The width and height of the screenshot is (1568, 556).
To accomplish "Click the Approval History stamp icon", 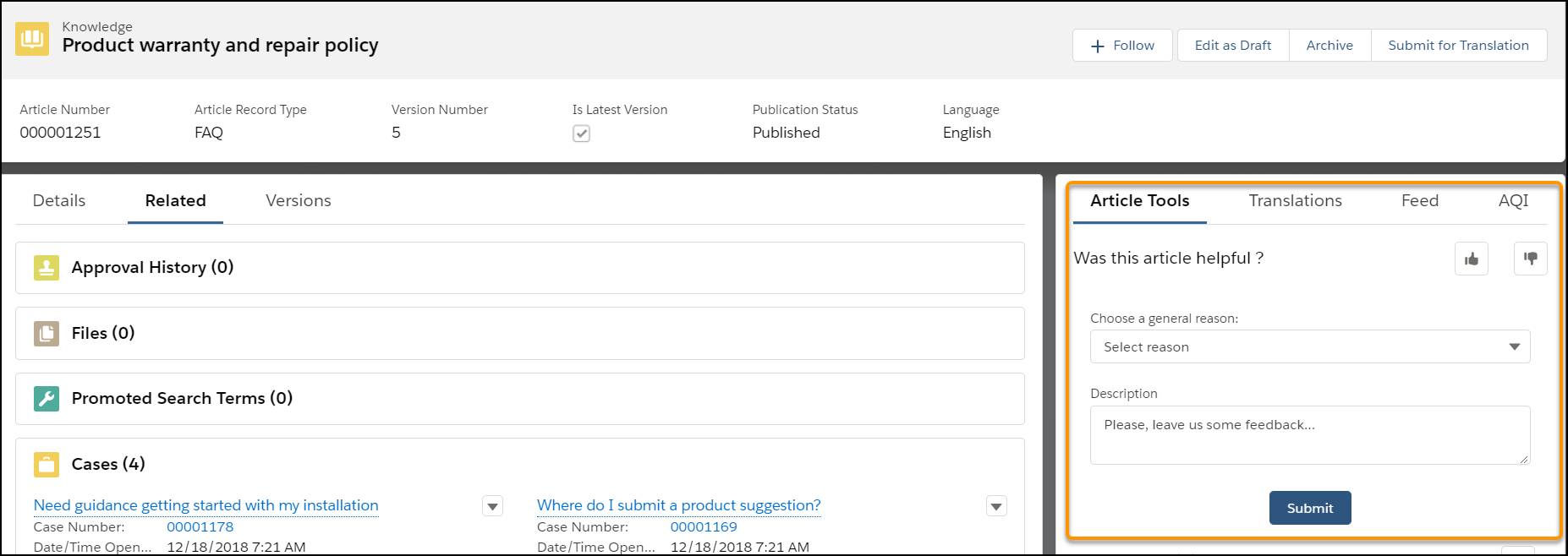I will pyautogui.click(x=47, y=268).
